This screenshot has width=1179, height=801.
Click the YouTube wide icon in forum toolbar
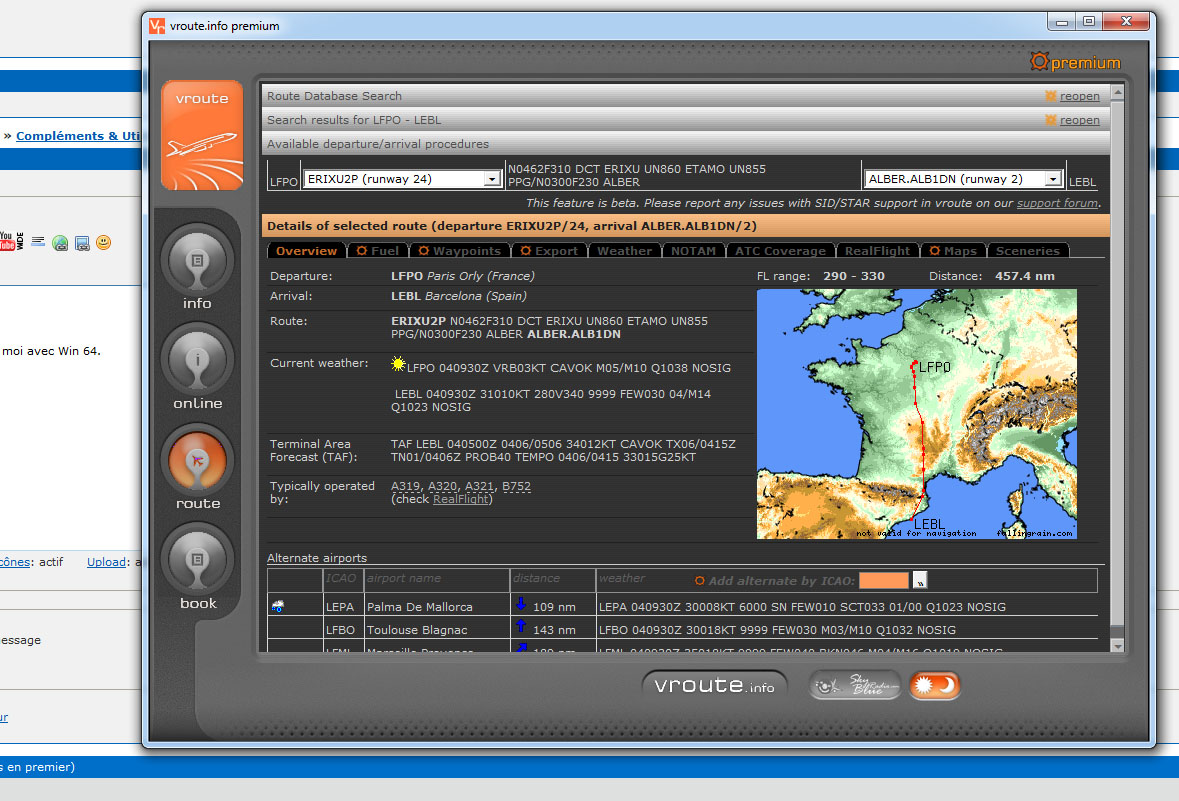tap(20, 241)
